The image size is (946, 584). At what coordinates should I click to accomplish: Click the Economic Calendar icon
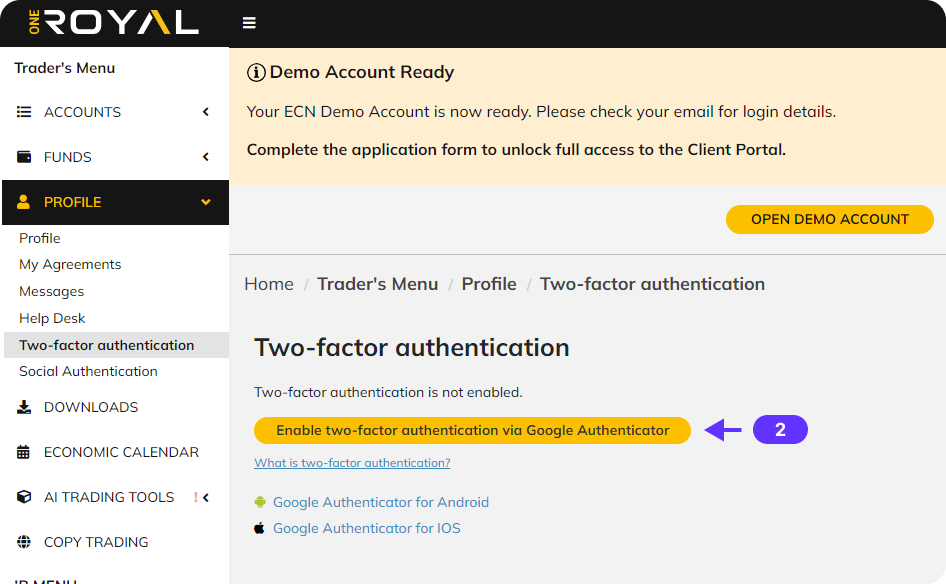point(24,452)
